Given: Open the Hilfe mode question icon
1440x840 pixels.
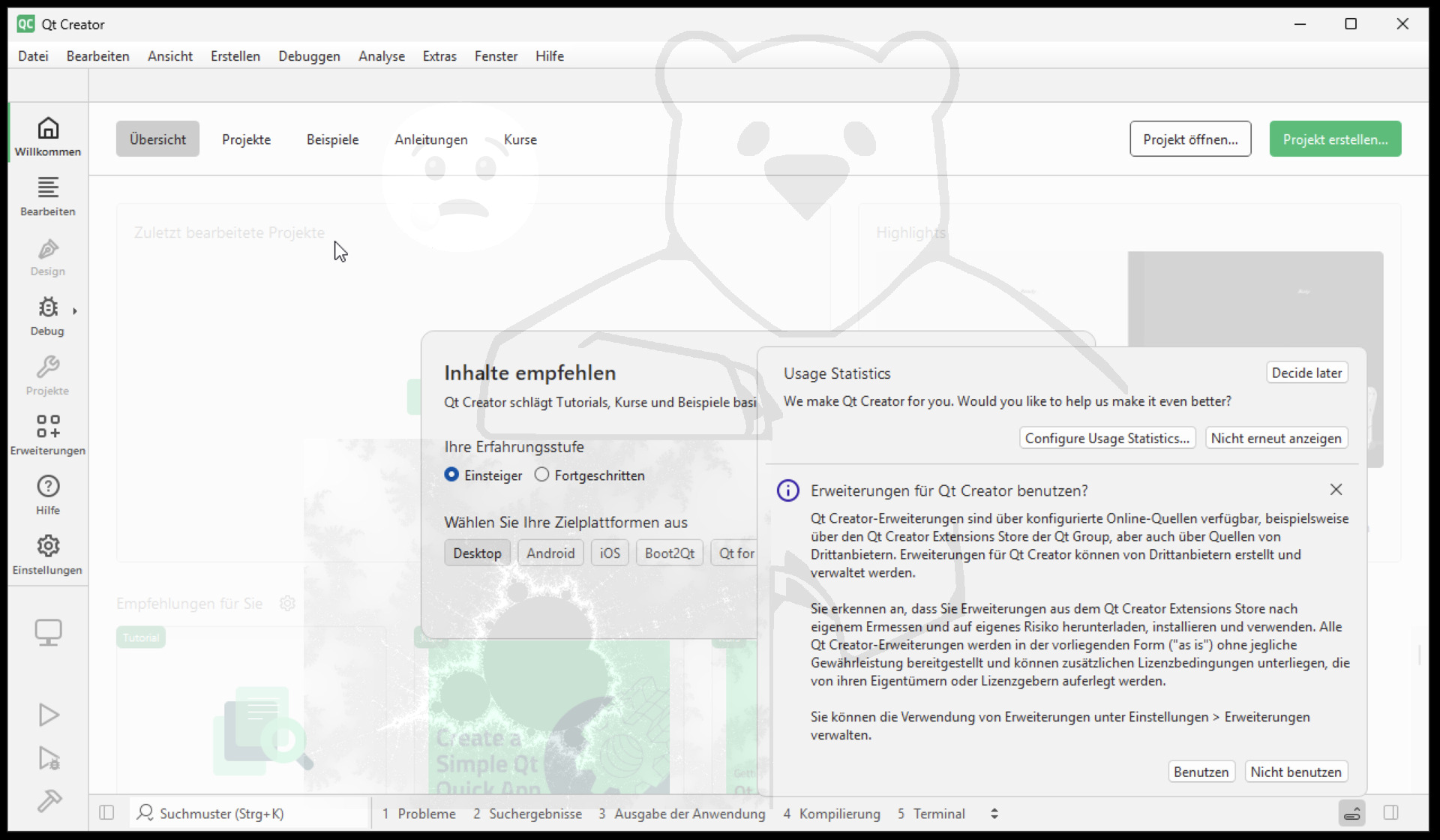Looking at the screenshot, I should [x=48, y=495].
